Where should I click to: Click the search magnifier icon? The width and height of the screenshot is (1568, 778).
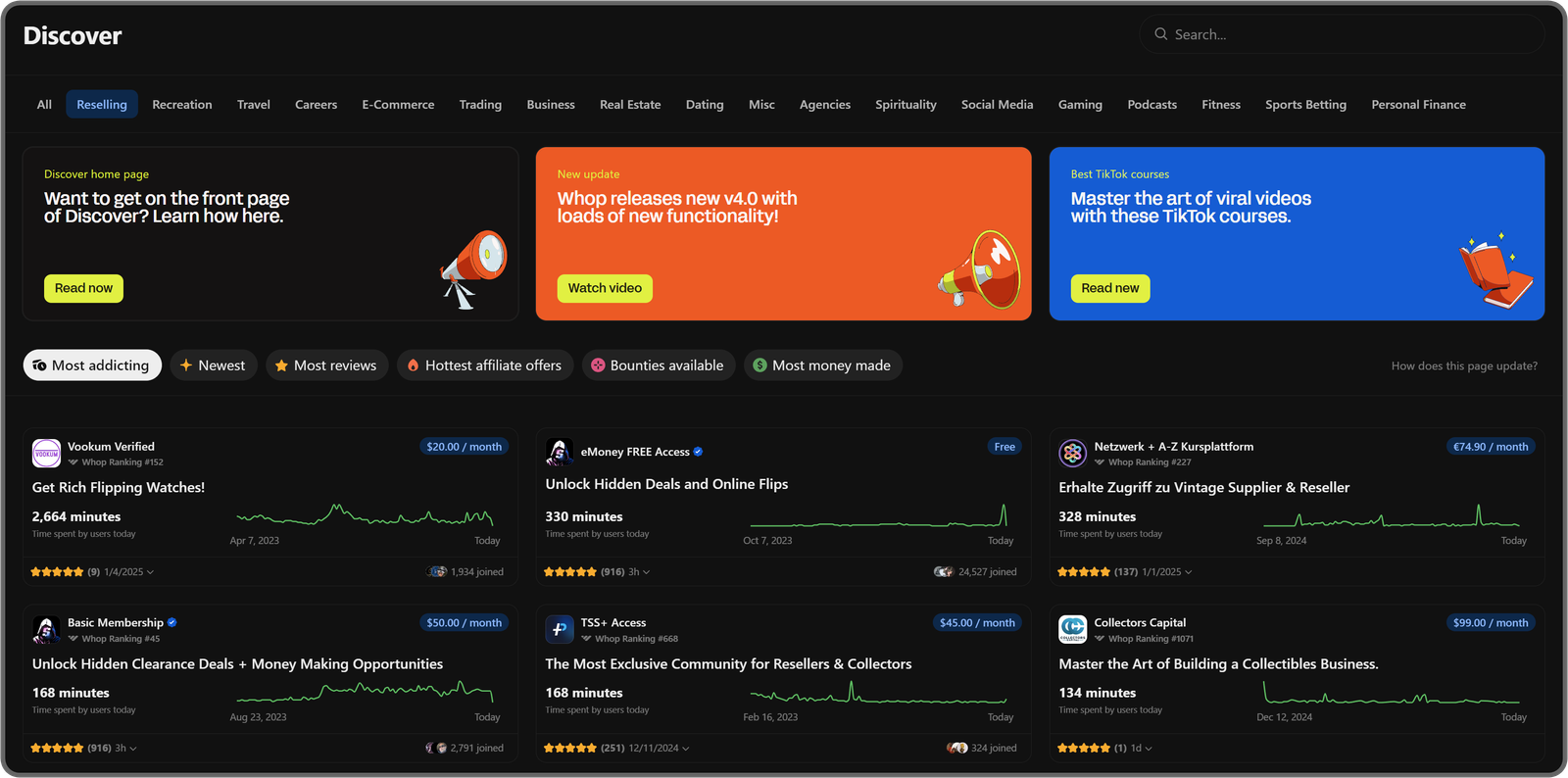(x=1161, y=34)
